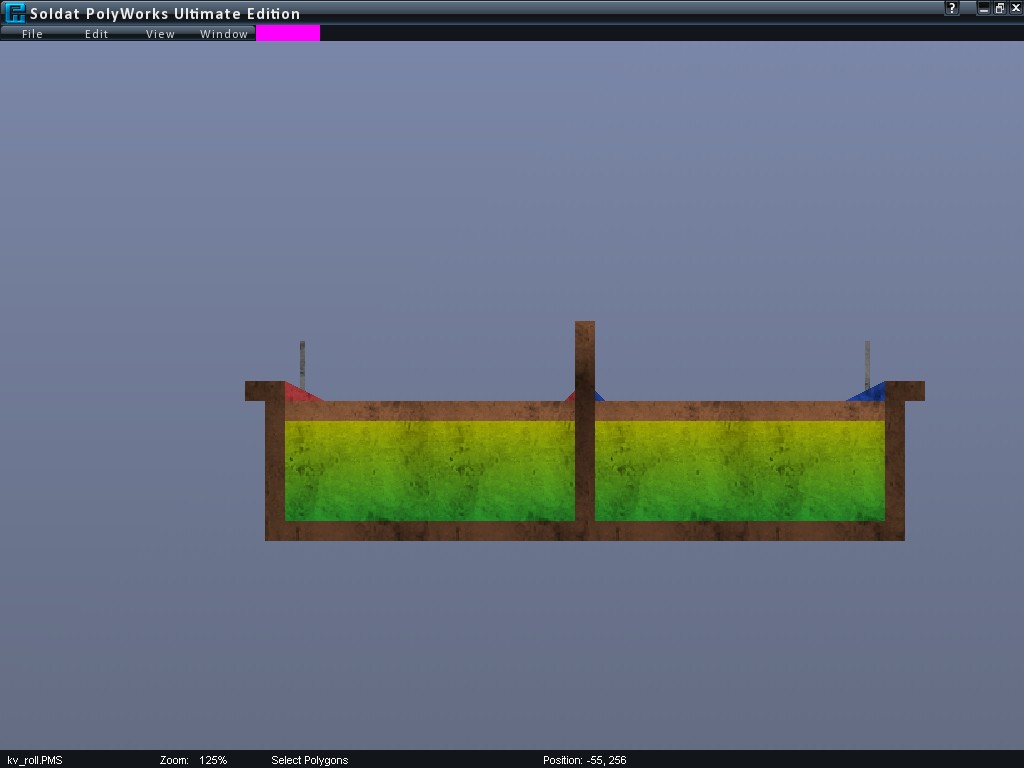Close the PolyWorks window
This screenshot has width=1024, height=768.
[1014, 8]
